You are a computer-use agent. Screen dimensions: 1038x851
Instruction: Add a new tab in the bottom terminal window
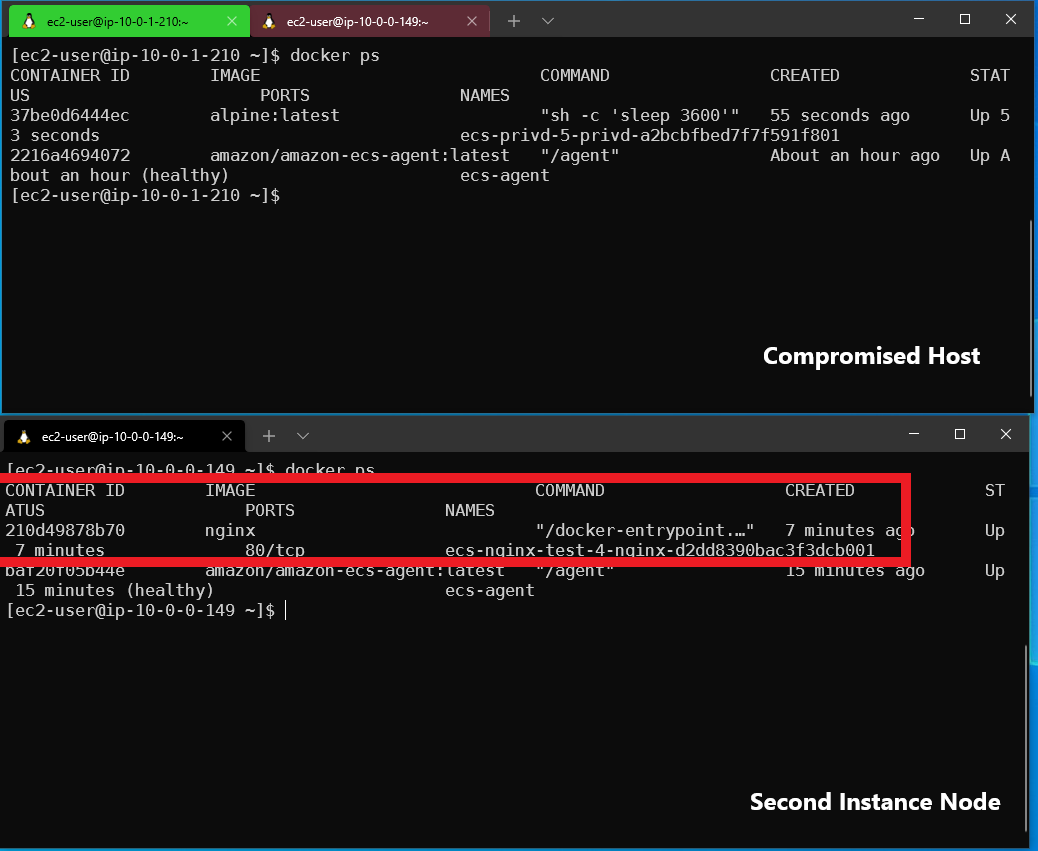(x=269, y=436)
